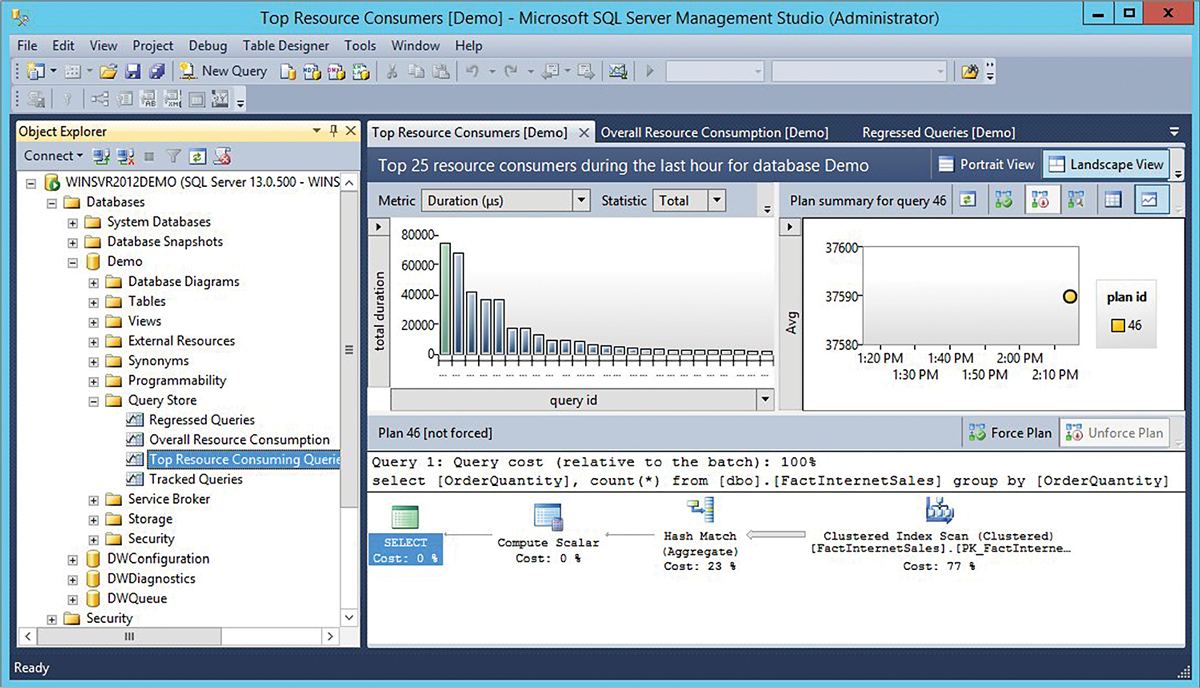Expand the Tables folder node
Image resolution: width=1200 pixels, height=688 pixels.
(x=94, y=301)
